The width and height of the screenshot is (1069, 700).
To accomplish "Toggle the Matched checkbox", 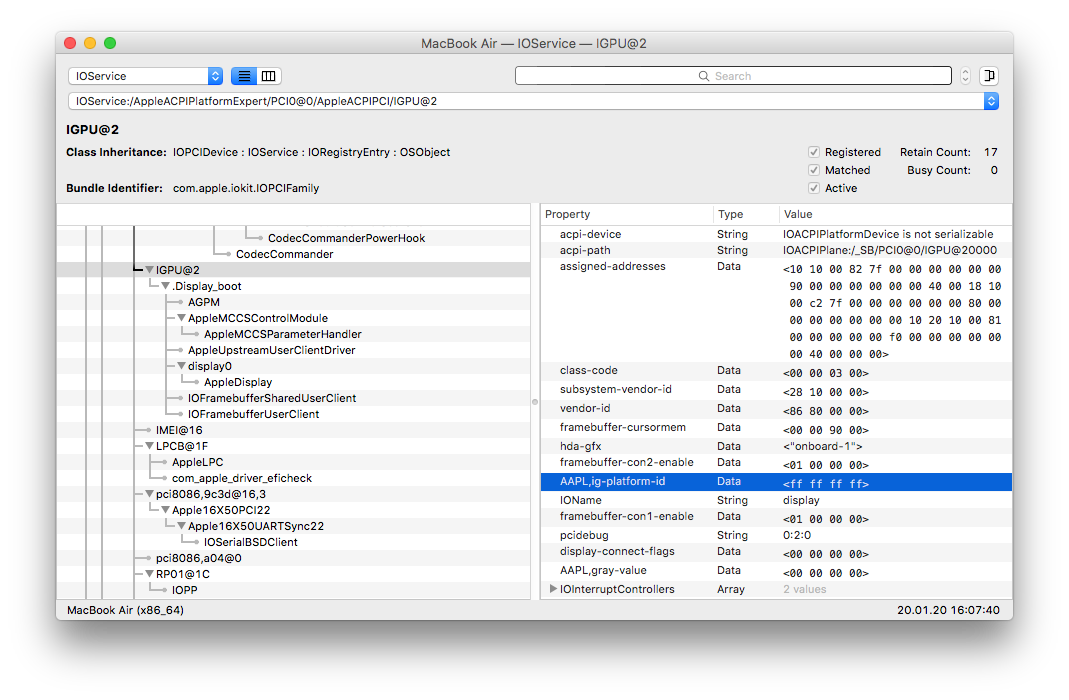I will pyautogui.click(x=814, y=170).
